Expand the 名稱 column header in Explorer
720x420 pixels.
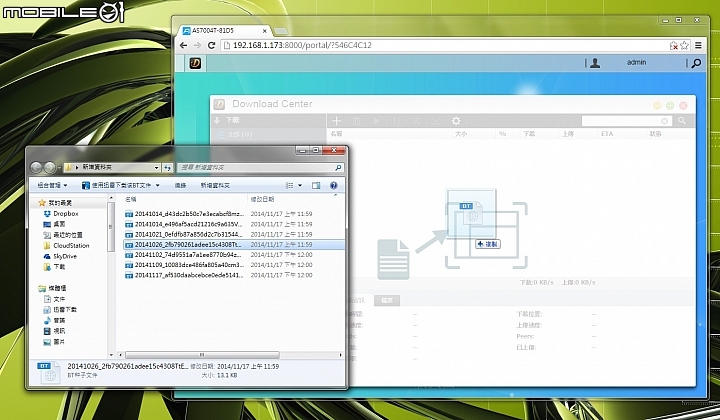pyautogui.click(x=131, y=199)
